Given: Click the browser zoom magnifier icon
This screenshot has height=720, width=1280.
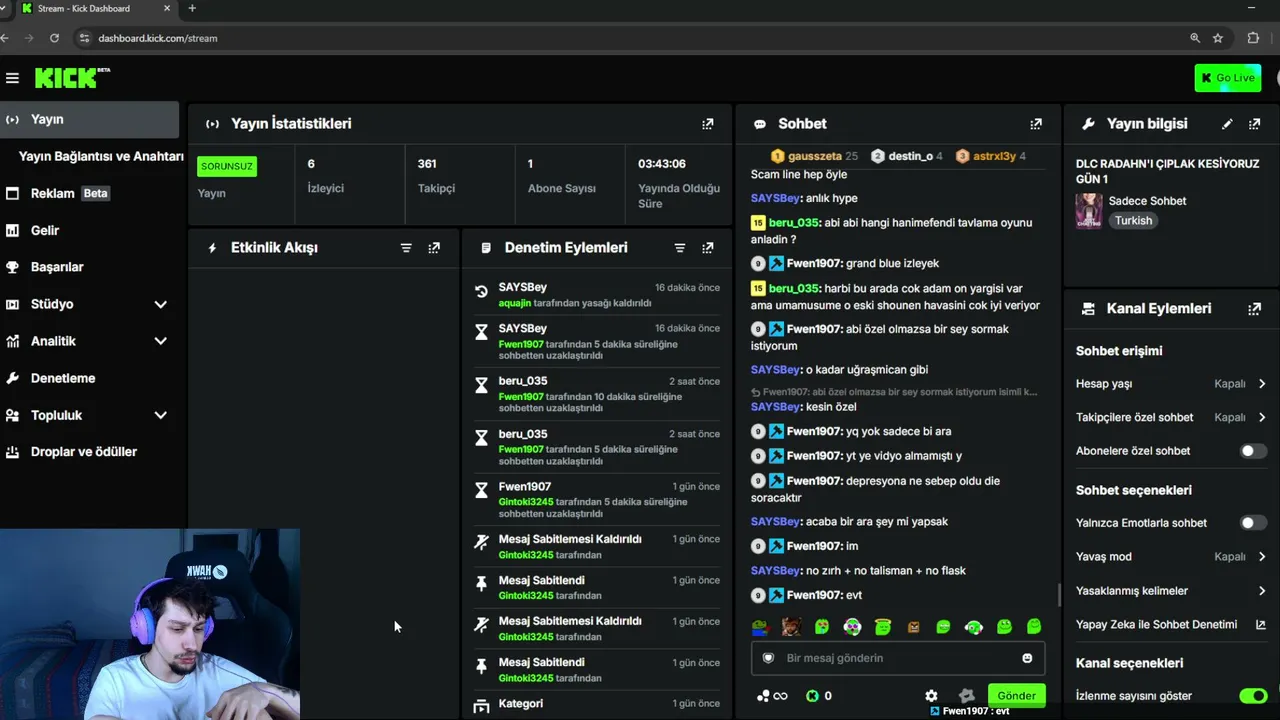Looking at the screenshot, I should [x=1194, y=38].
